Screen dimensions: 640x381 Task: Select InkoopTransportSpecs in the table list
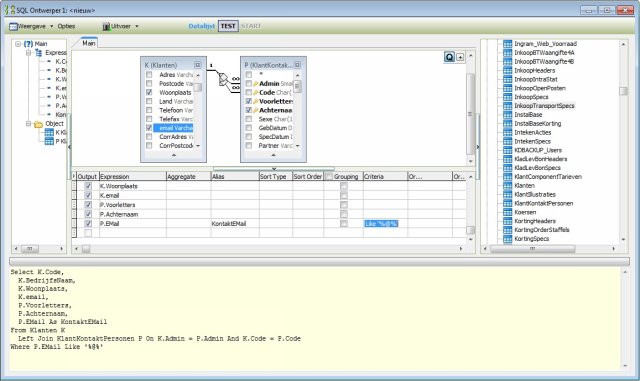544,106
